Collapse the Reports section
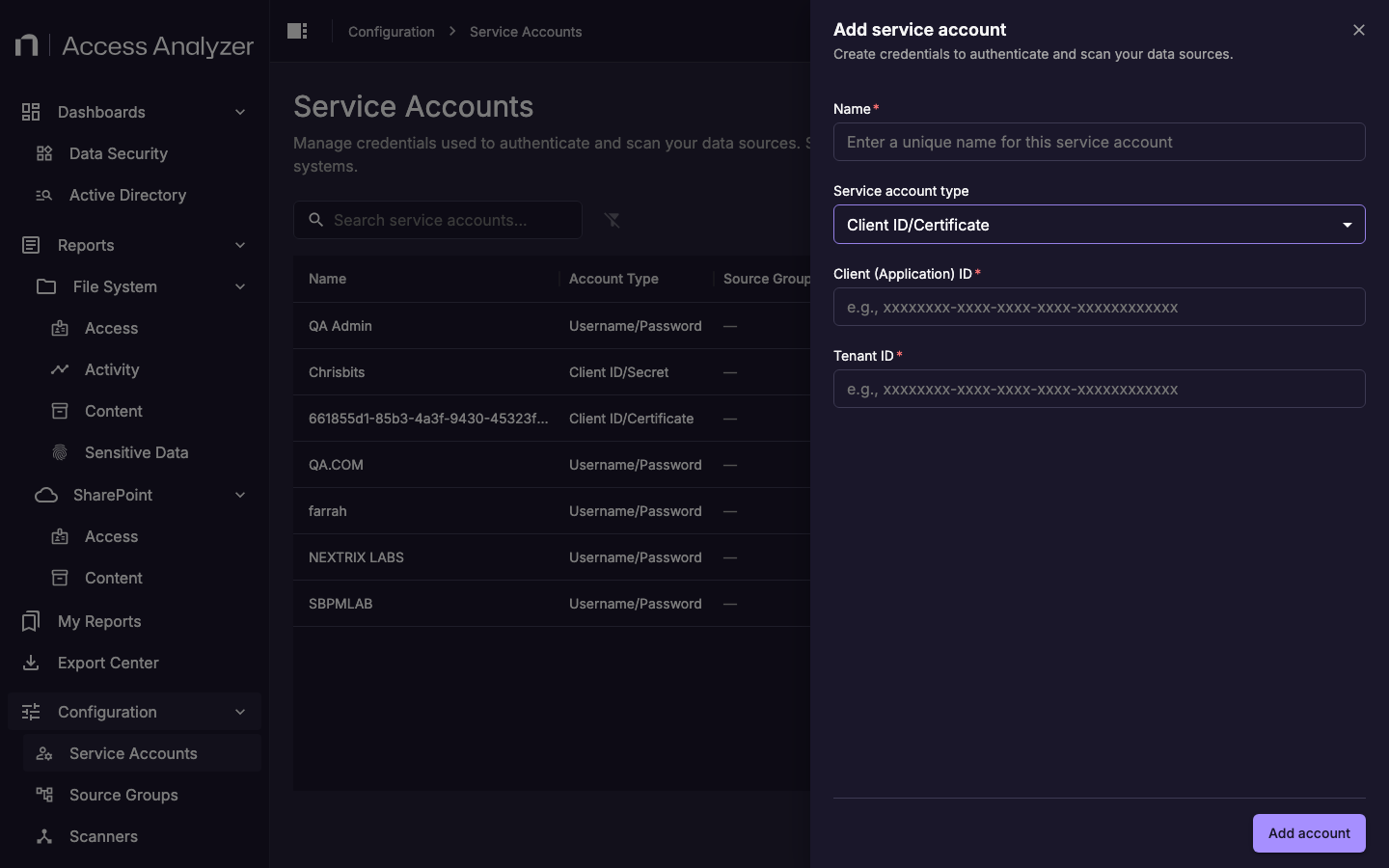Image resolution: width=1389 pixels, height=868 pixels. click(239, 245)
